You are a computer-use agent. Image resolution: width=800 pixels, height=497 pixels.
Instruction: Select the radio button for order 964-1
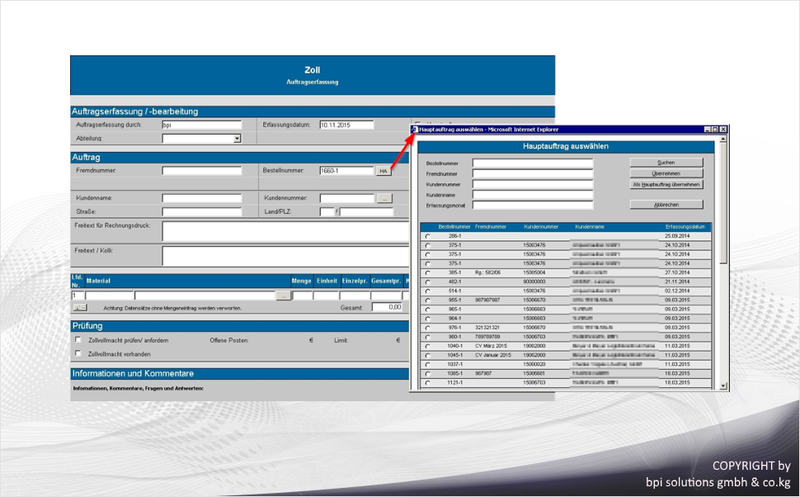[x=428, y=319]
